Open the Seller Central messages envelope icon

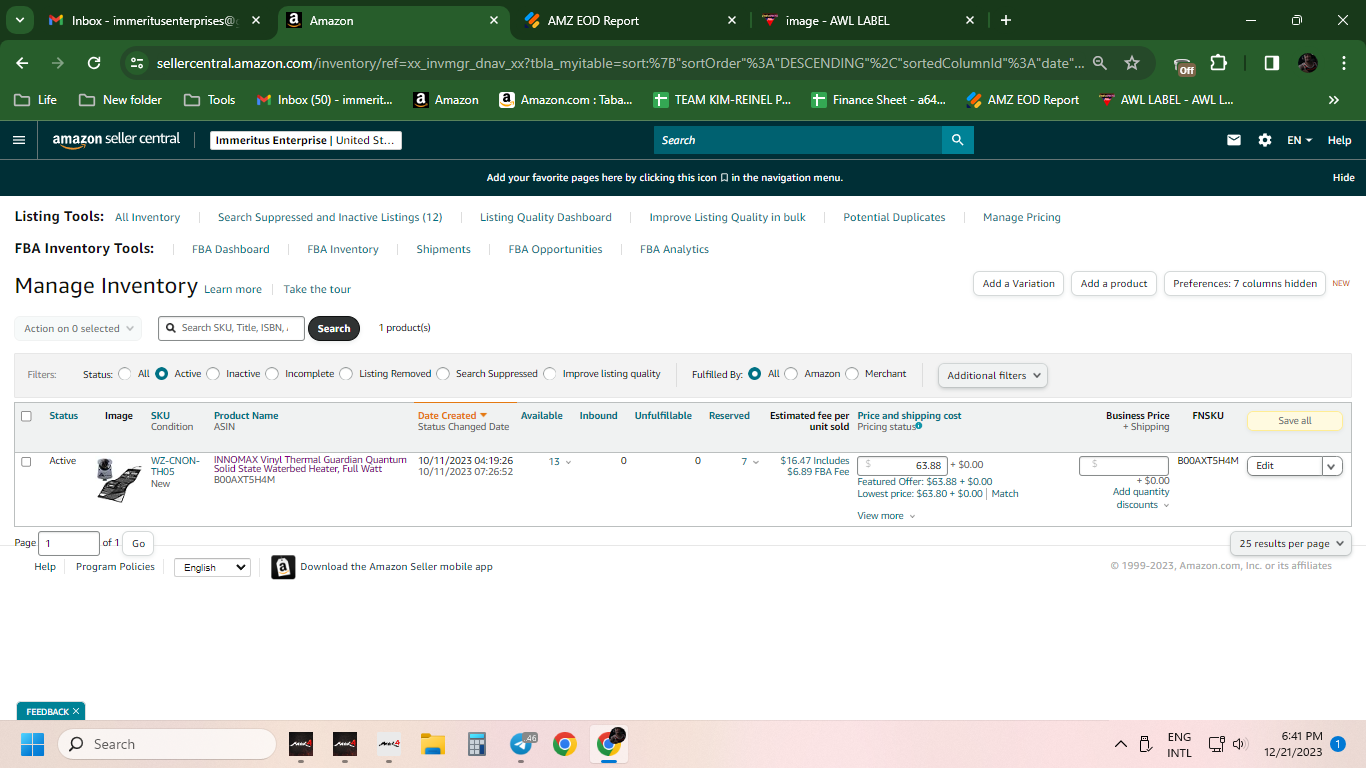[1234, 140]
